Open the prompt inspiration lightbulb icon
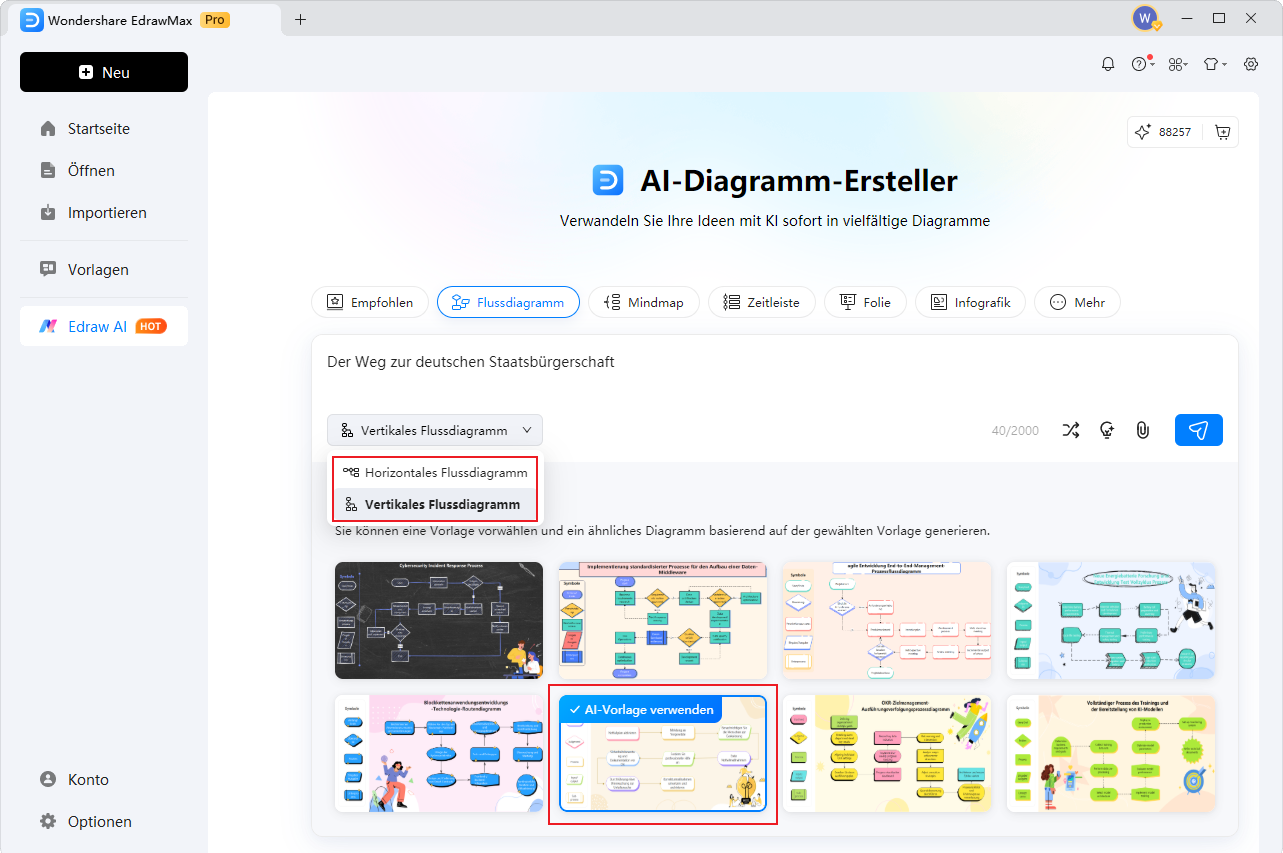 point(1106,430)
